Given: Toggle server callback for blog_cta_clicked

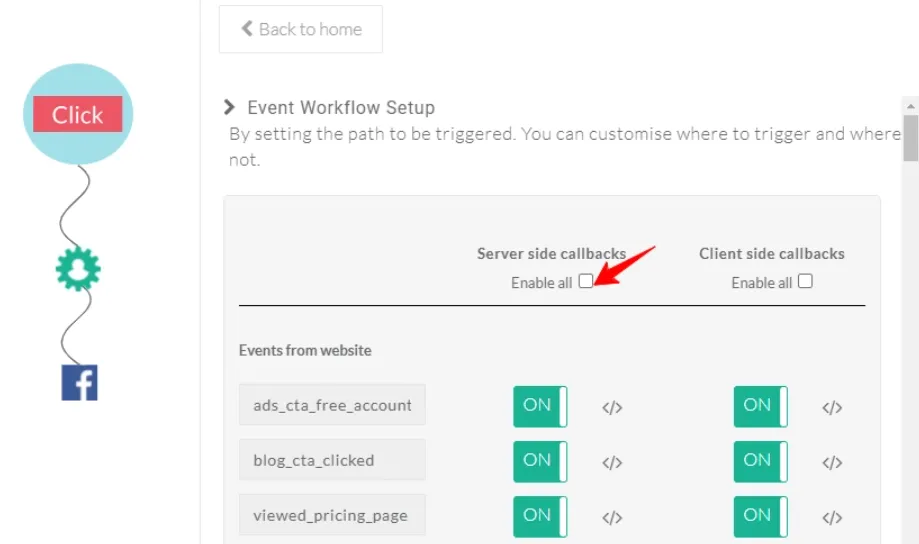Looking at the screenshot, I should pyautogui.click(x=540, y=461).
